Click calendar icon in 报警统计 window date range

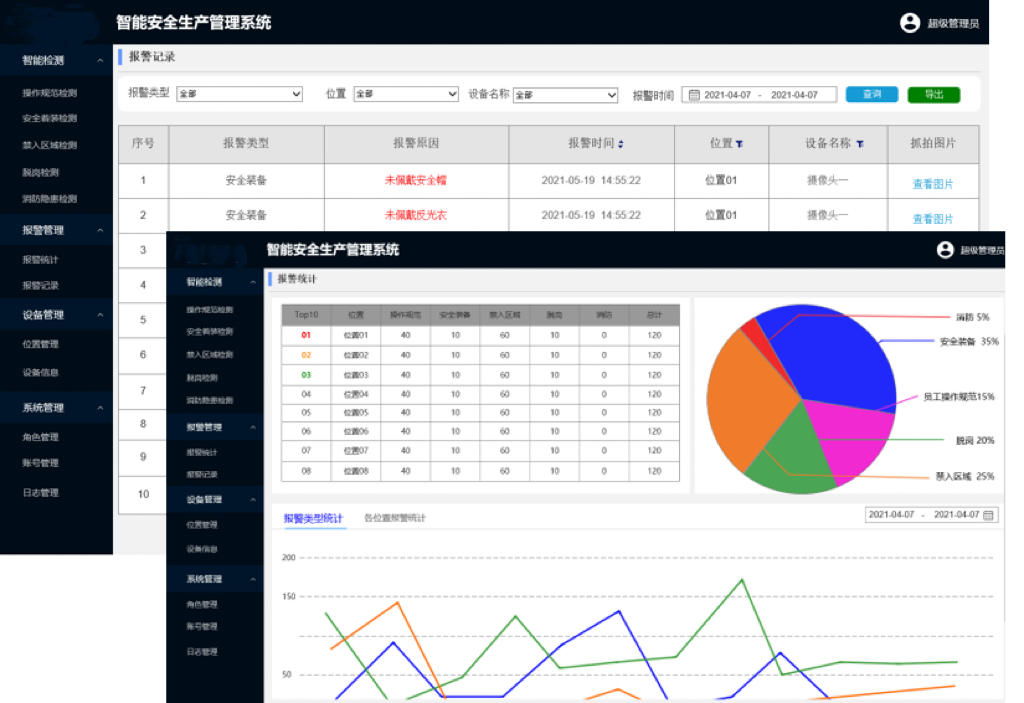[x=988, y=515]
